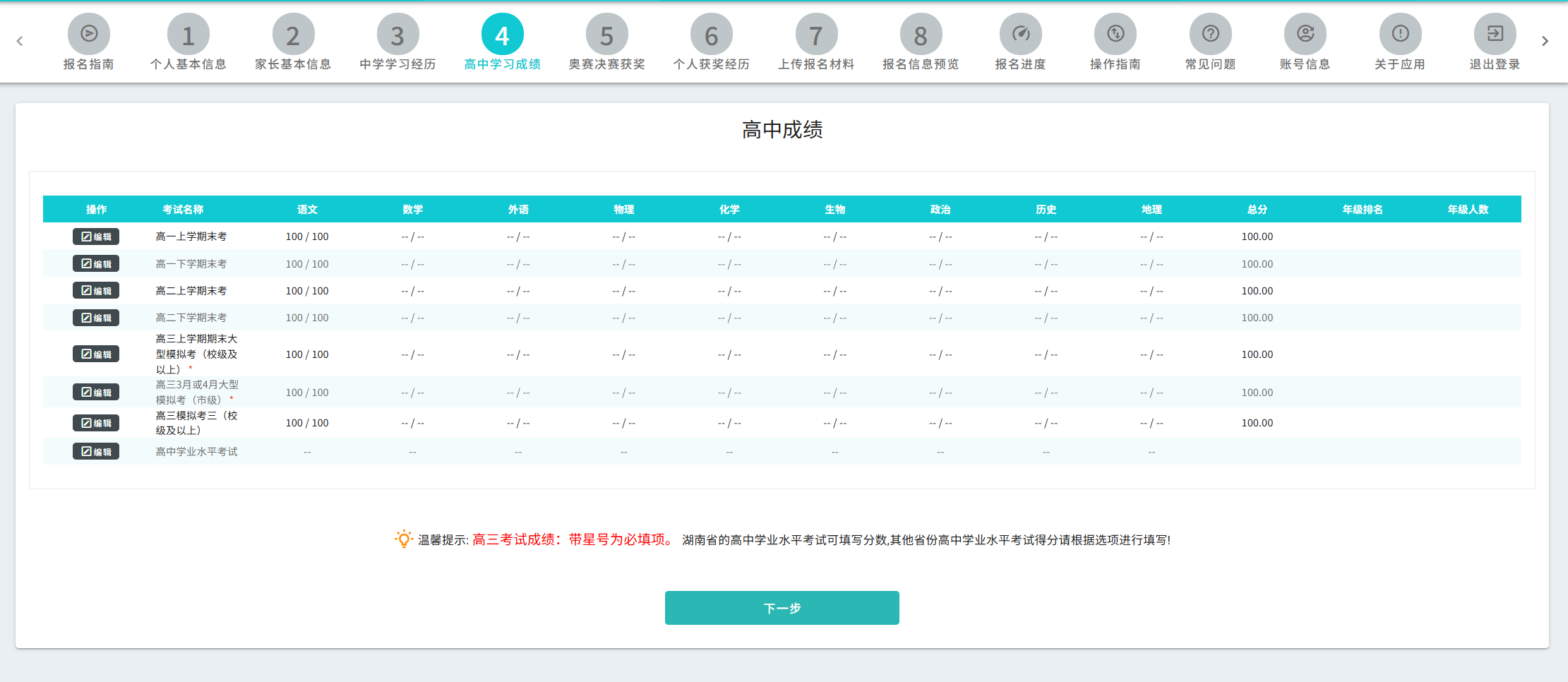Click the 退出登录 logout icon
This screenshot has height=682, width=1568.
(x=1495, y=34)
